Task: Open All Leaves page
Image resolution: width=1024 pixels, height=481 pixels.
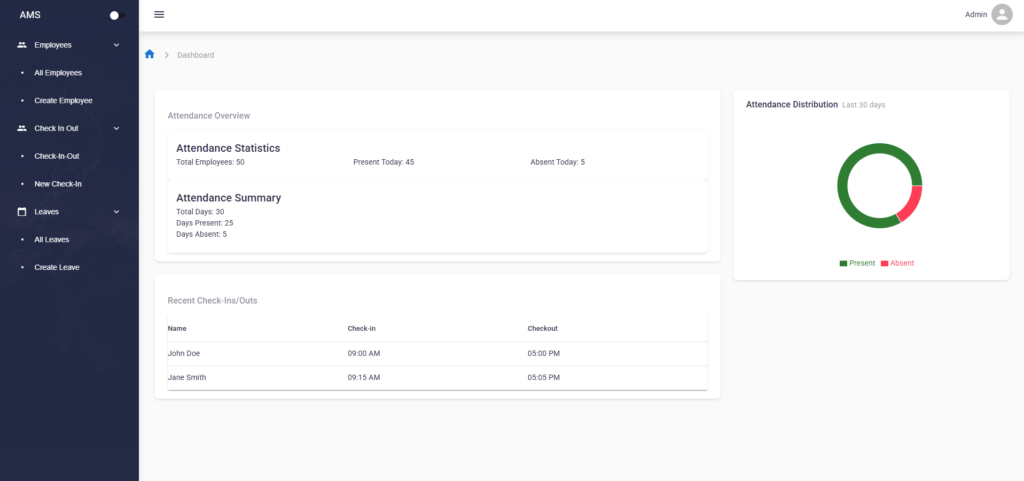Action: coord(52,240)
